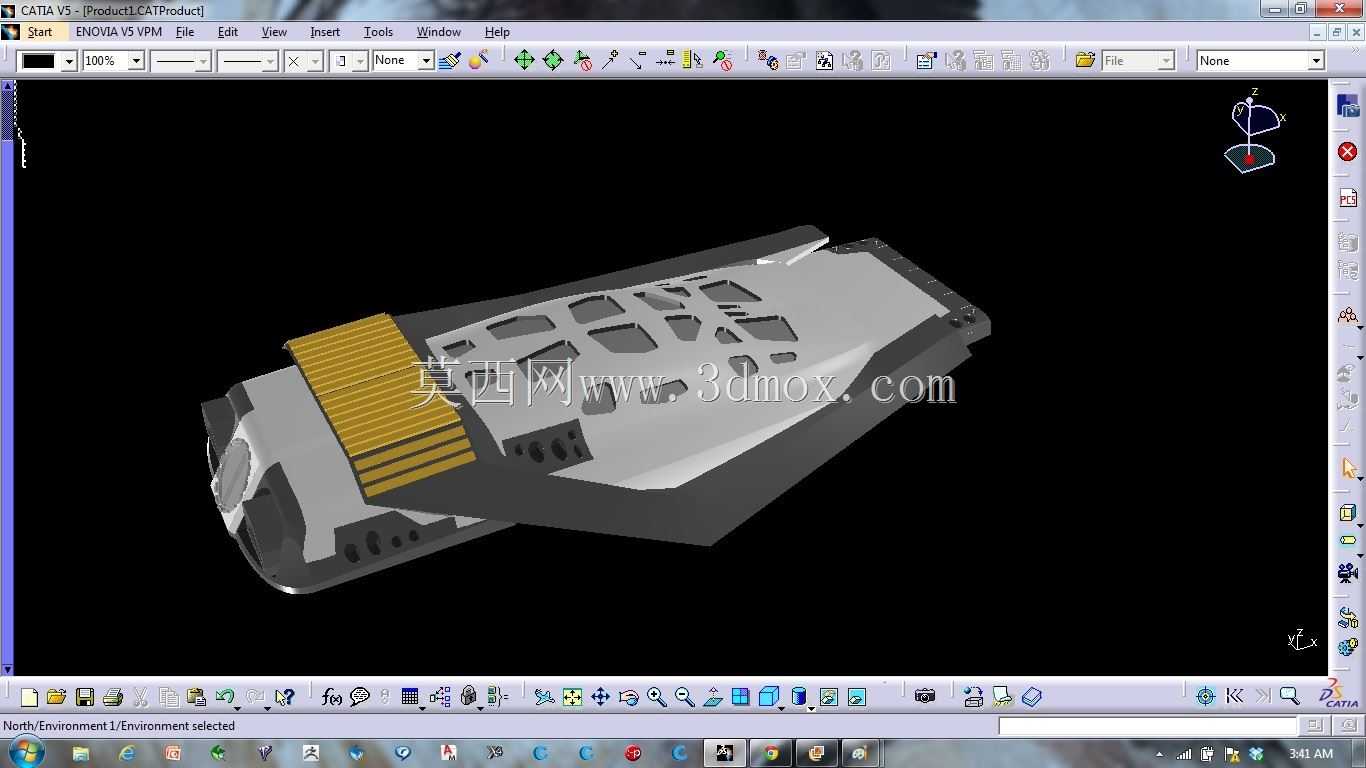Open the View menu

point(274,32)
